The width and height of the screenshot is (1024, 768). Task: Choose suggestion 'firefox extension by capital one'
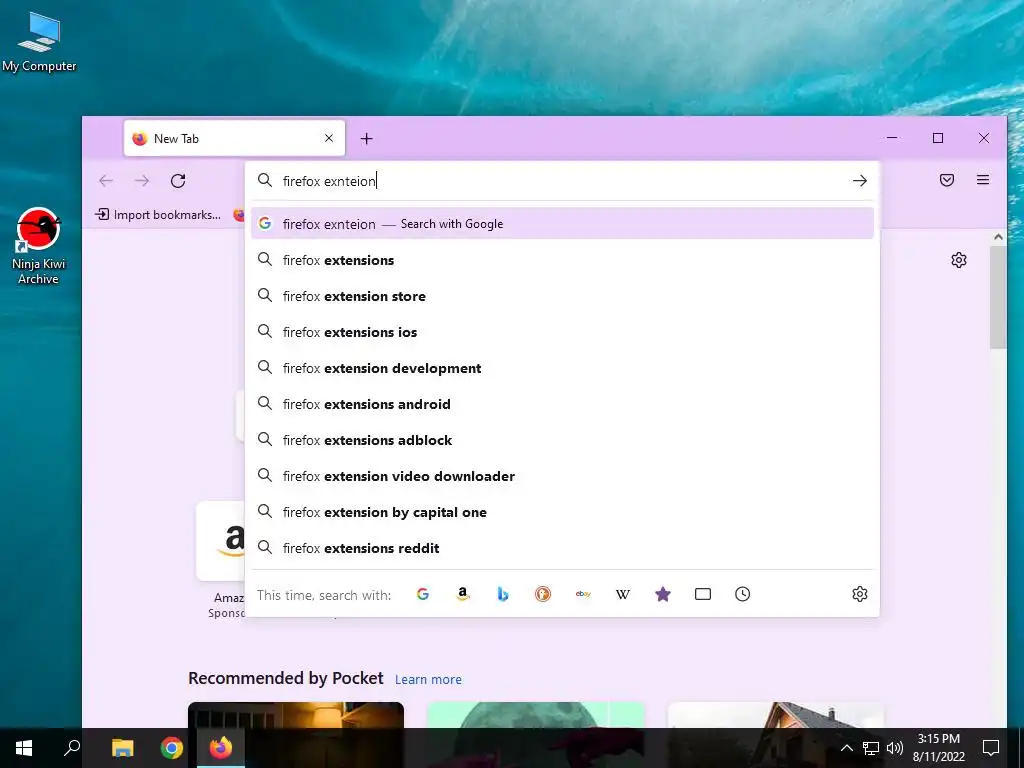(x=562, y=512)
